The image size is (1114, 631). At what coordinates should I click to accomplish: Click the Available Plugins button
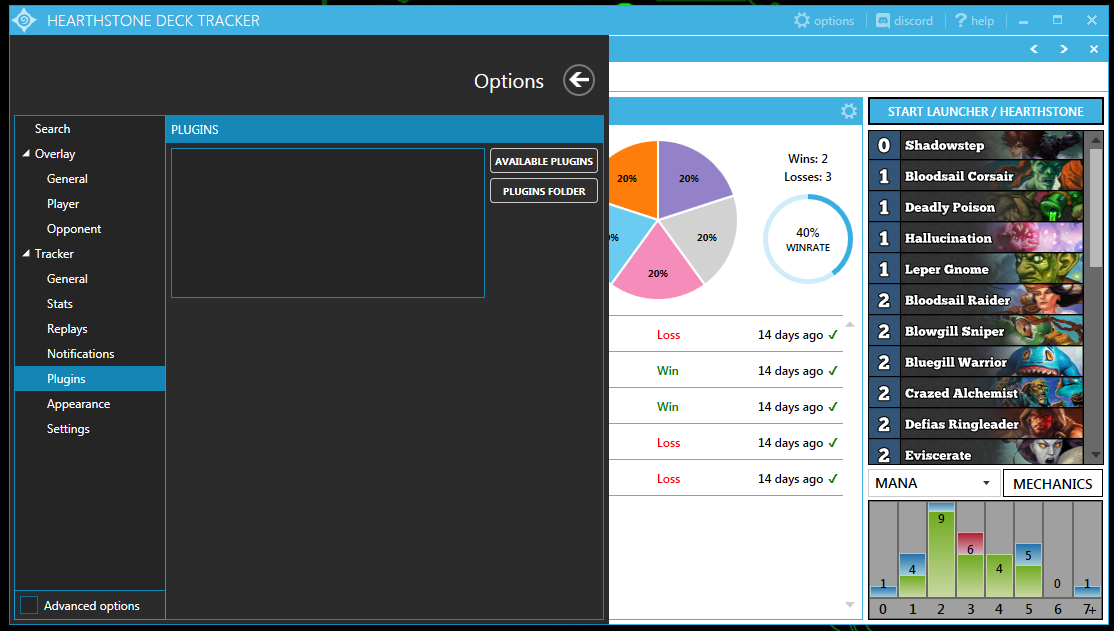coord(544,161)
